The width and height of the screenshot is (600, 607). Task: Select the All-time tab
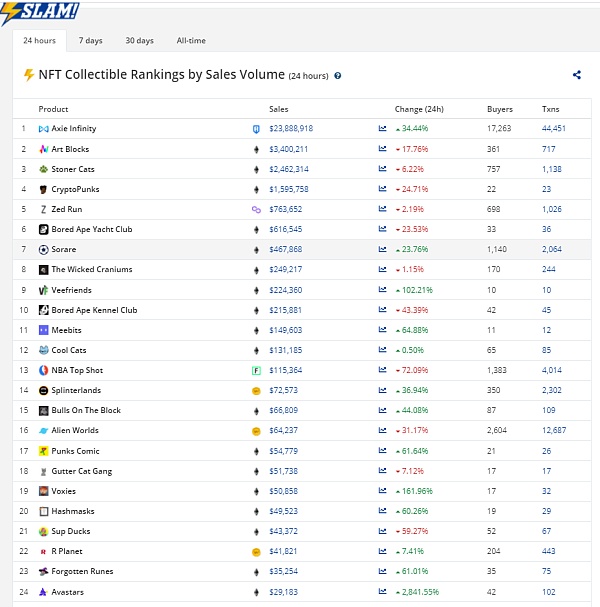[191, 40]
